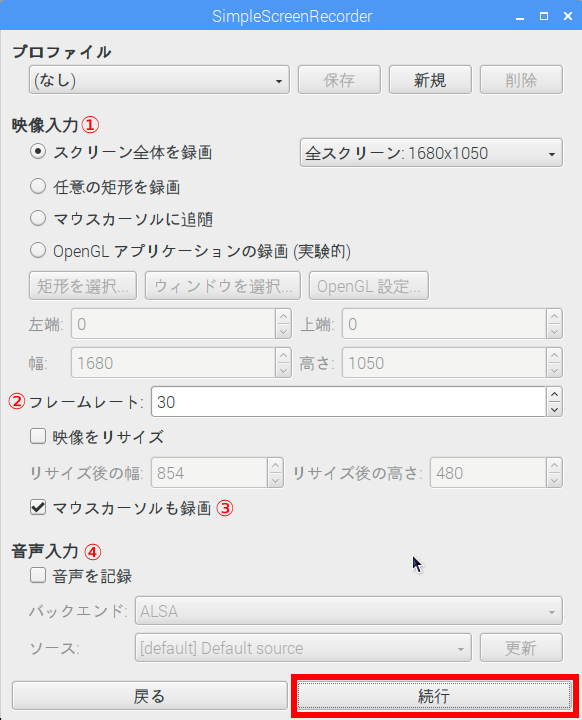Open the ALSA バックエンド dropdown
This screenshot has width=582, height=720.
point(348,611)
